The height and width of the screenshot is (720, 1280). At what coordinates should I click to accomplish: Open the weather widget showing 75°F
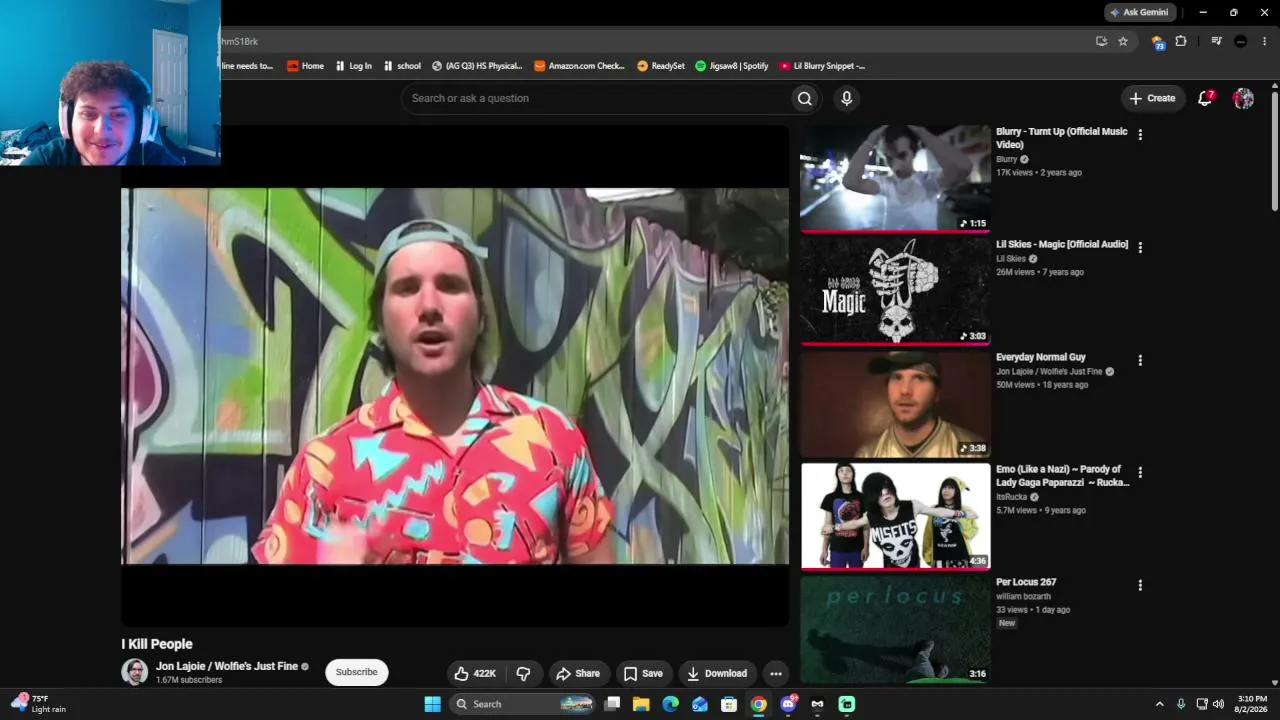38,704
